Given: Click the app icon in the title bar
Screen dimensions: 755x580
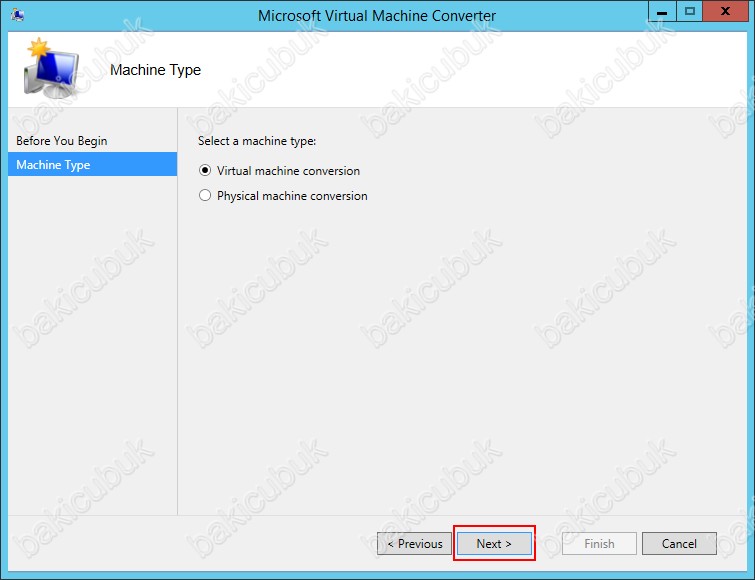Looking at the screenshot, I should (18, 15).
